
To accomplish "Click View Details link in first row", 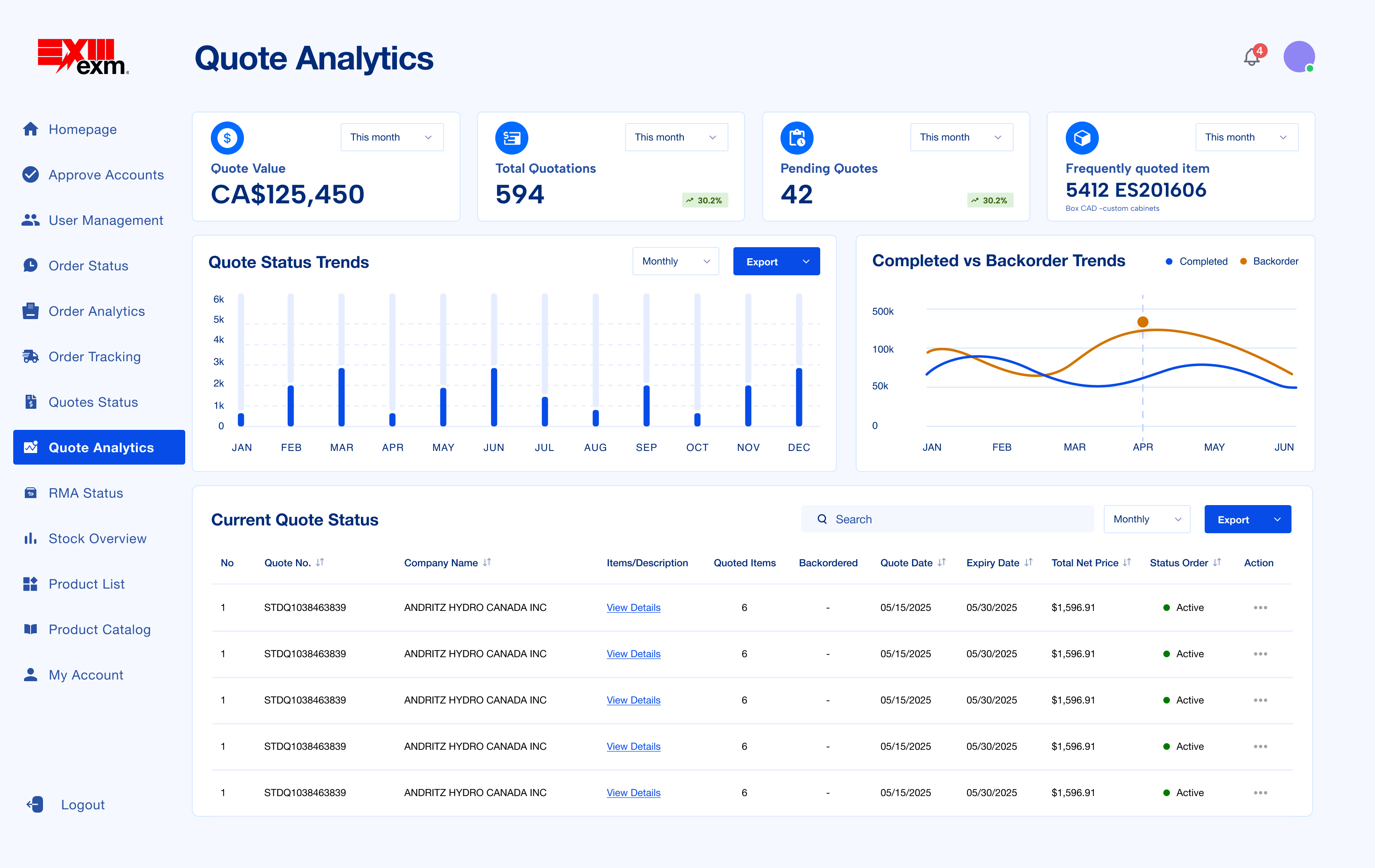I will tap(633, 608).
